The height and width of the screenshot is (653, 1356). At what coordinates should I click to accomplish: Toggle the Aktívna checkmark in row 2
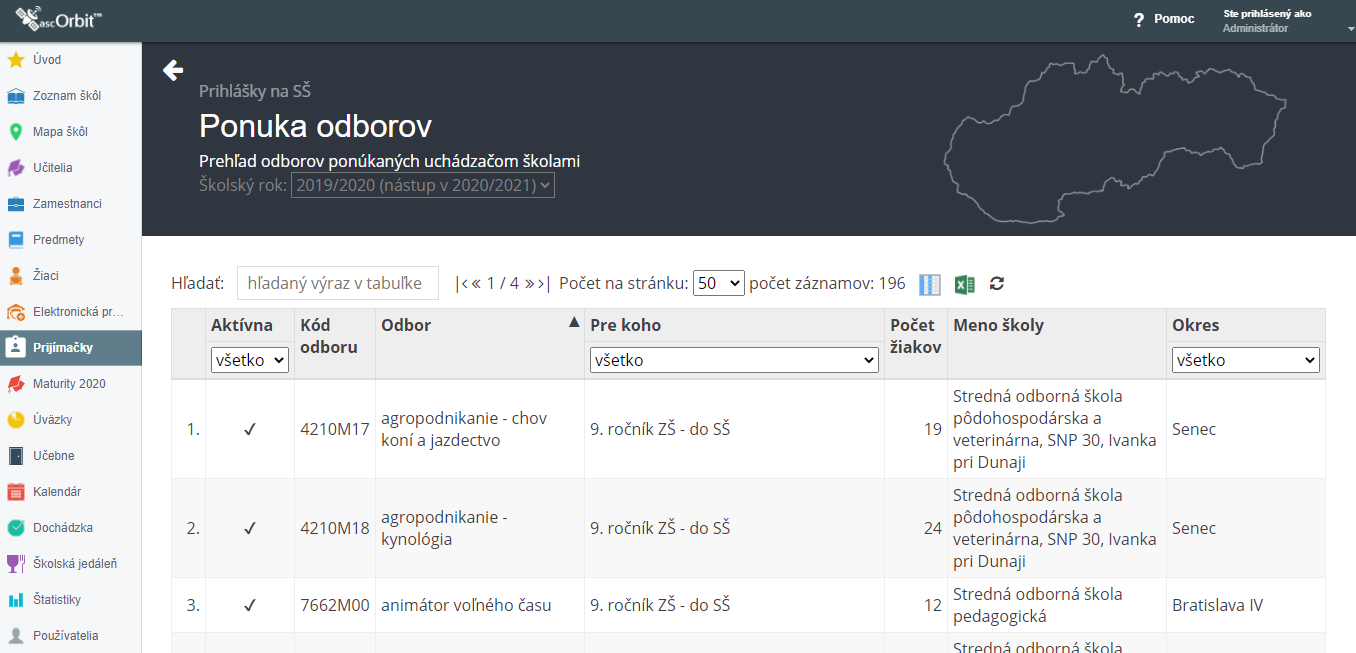click(250, 528)
